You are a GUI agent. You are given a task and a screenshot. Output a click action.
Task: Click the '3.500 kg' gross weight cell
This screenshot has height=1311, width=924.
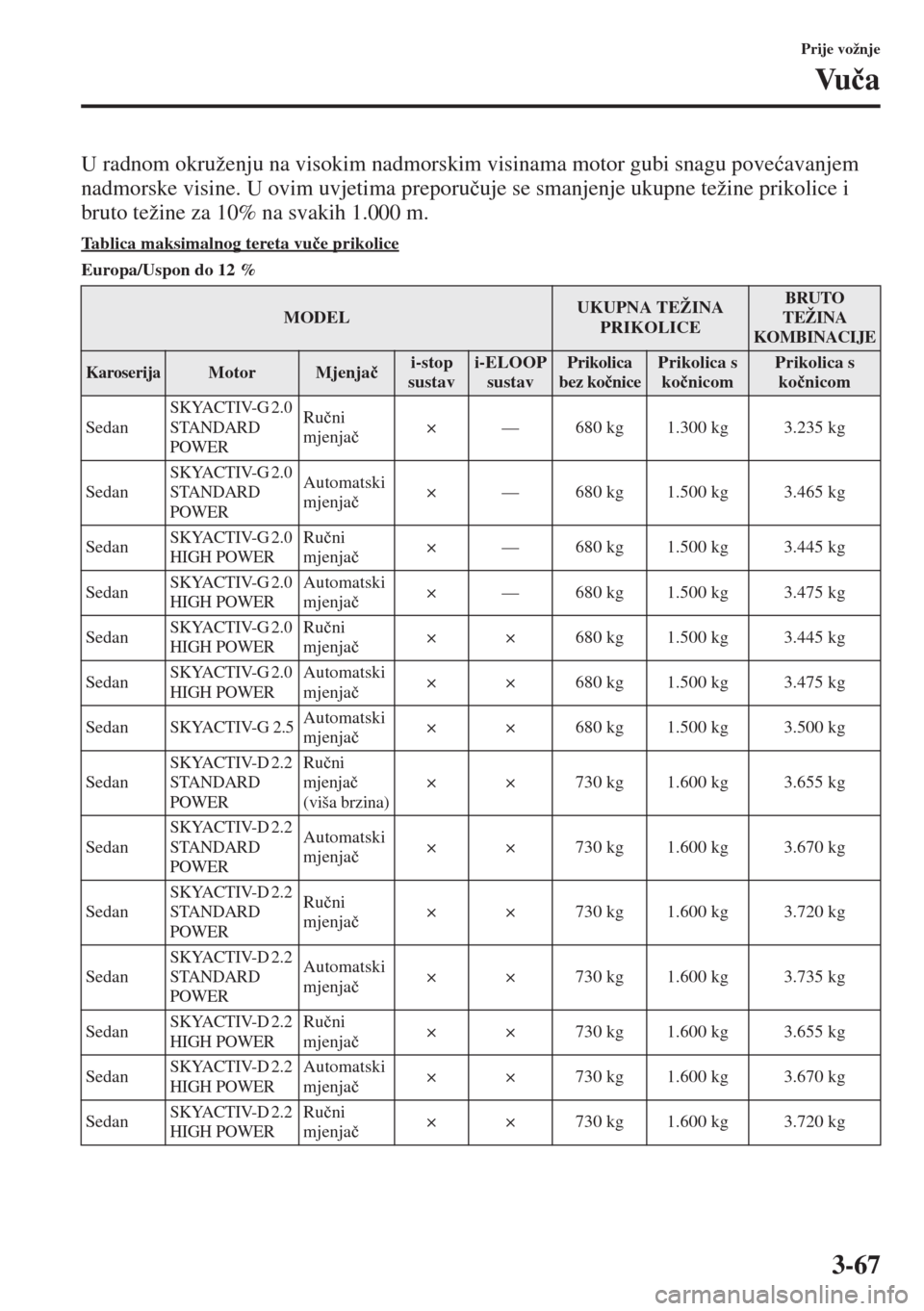814,728
